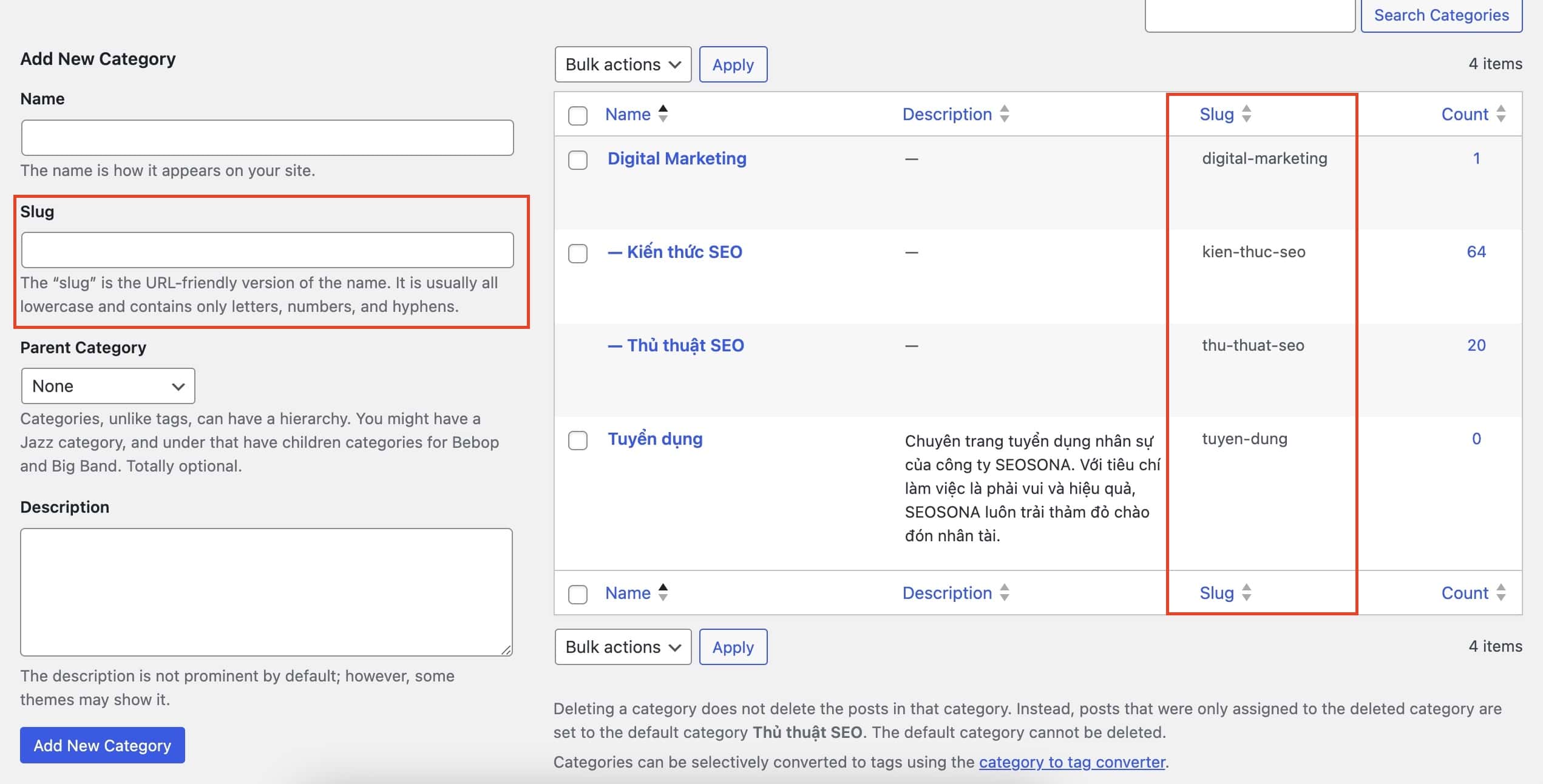The width and height of the screenshot is (1543, 784).
Task: Open the Digital Marketing category
Action: coord(677,158)
